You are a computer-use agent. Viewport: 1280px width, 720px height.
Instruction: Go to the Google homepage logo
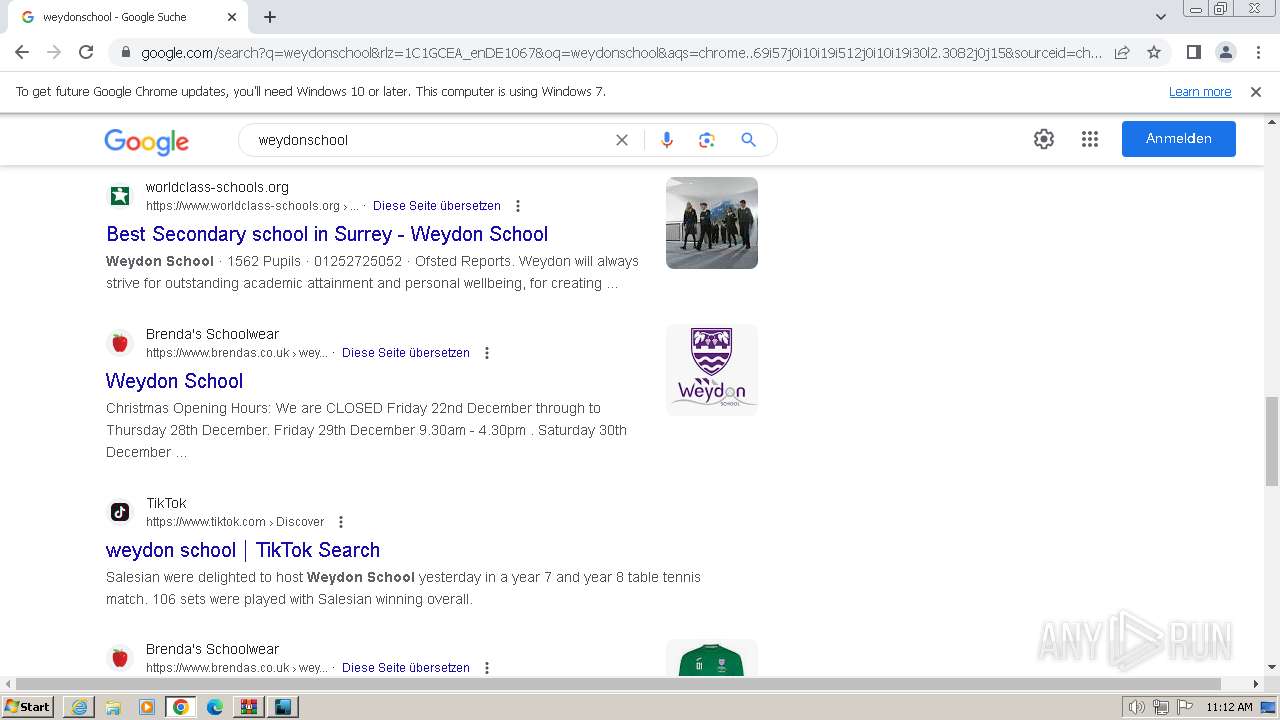pyautogui.click(x=146, y=141)
